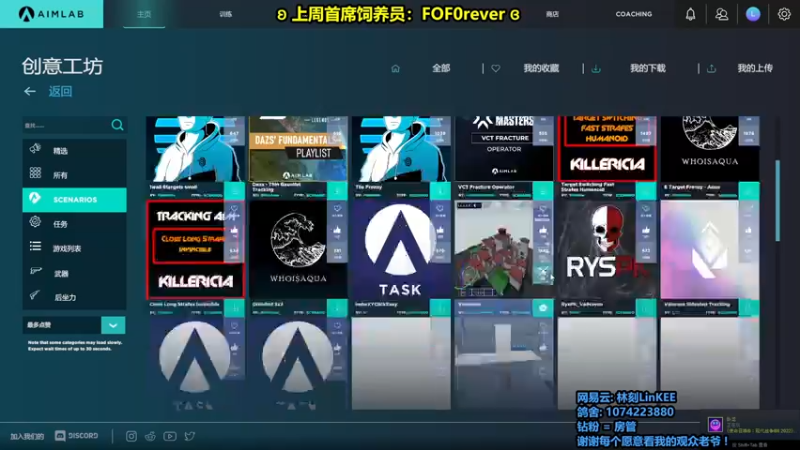
Task: Open the VCT Fracture Operator thumbnail
Action: pos(504,148)
